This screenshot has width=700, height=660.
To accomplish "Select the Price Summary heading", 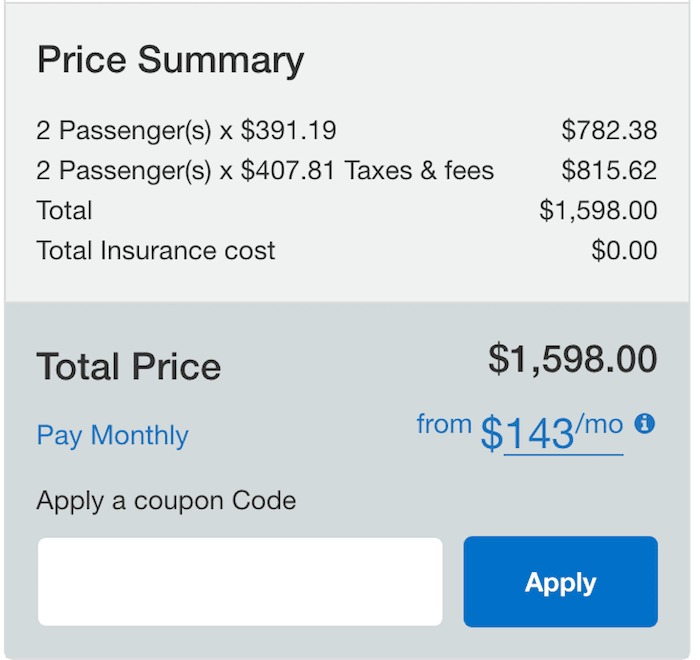I will tap(171, 60).
